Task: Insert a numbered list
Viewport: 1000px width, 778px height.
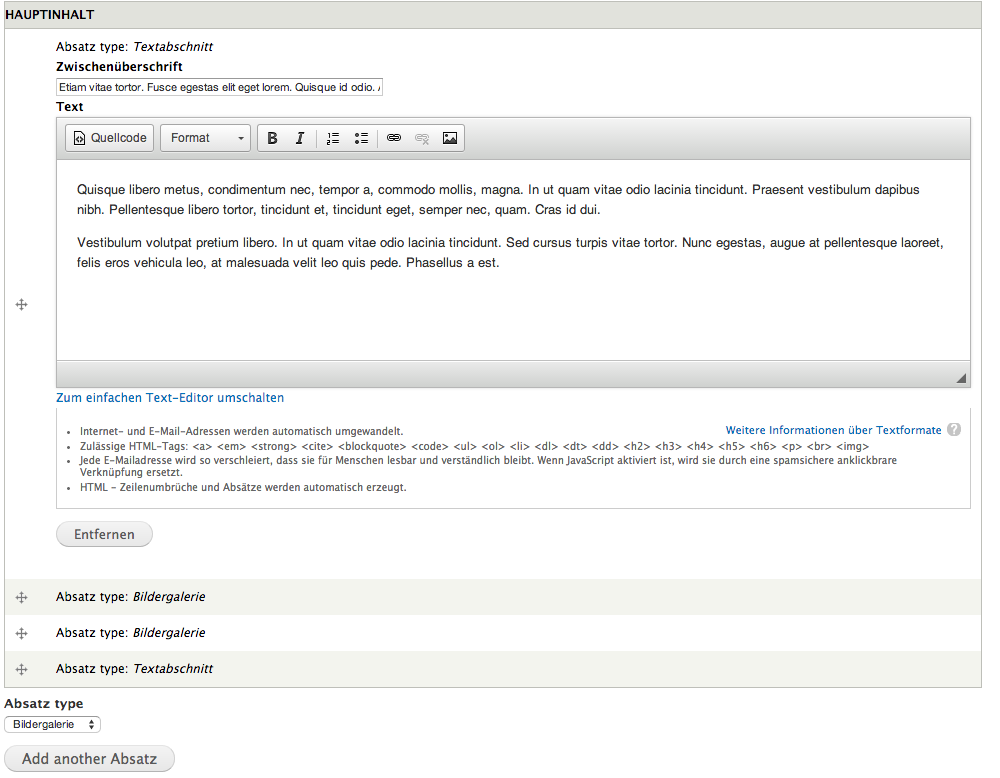Action: 332,138
